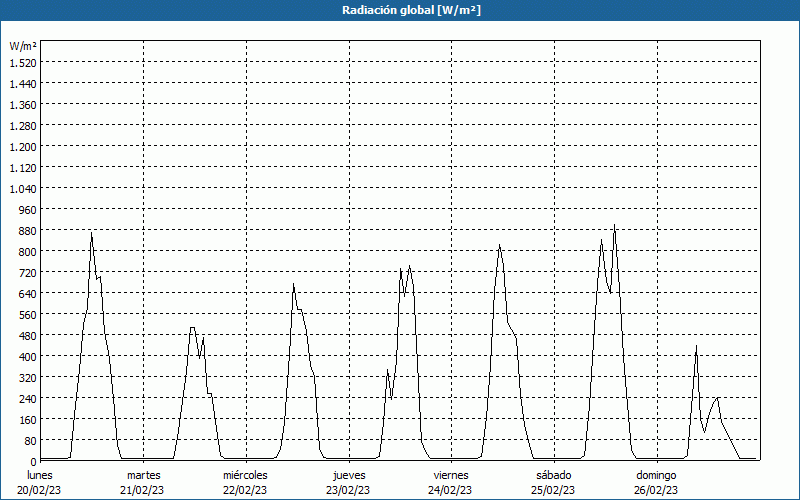Click the '400' y-axis value
This screenshot has width=800, height=500.
coord(28,357)
